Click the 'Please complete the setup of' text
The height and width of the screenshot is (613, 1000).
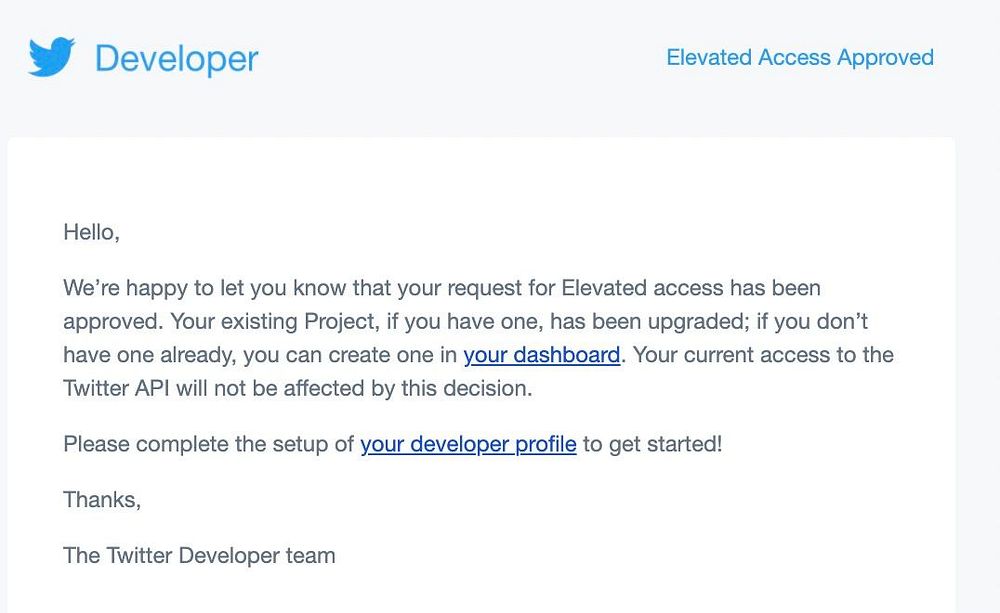pos(208,444)
